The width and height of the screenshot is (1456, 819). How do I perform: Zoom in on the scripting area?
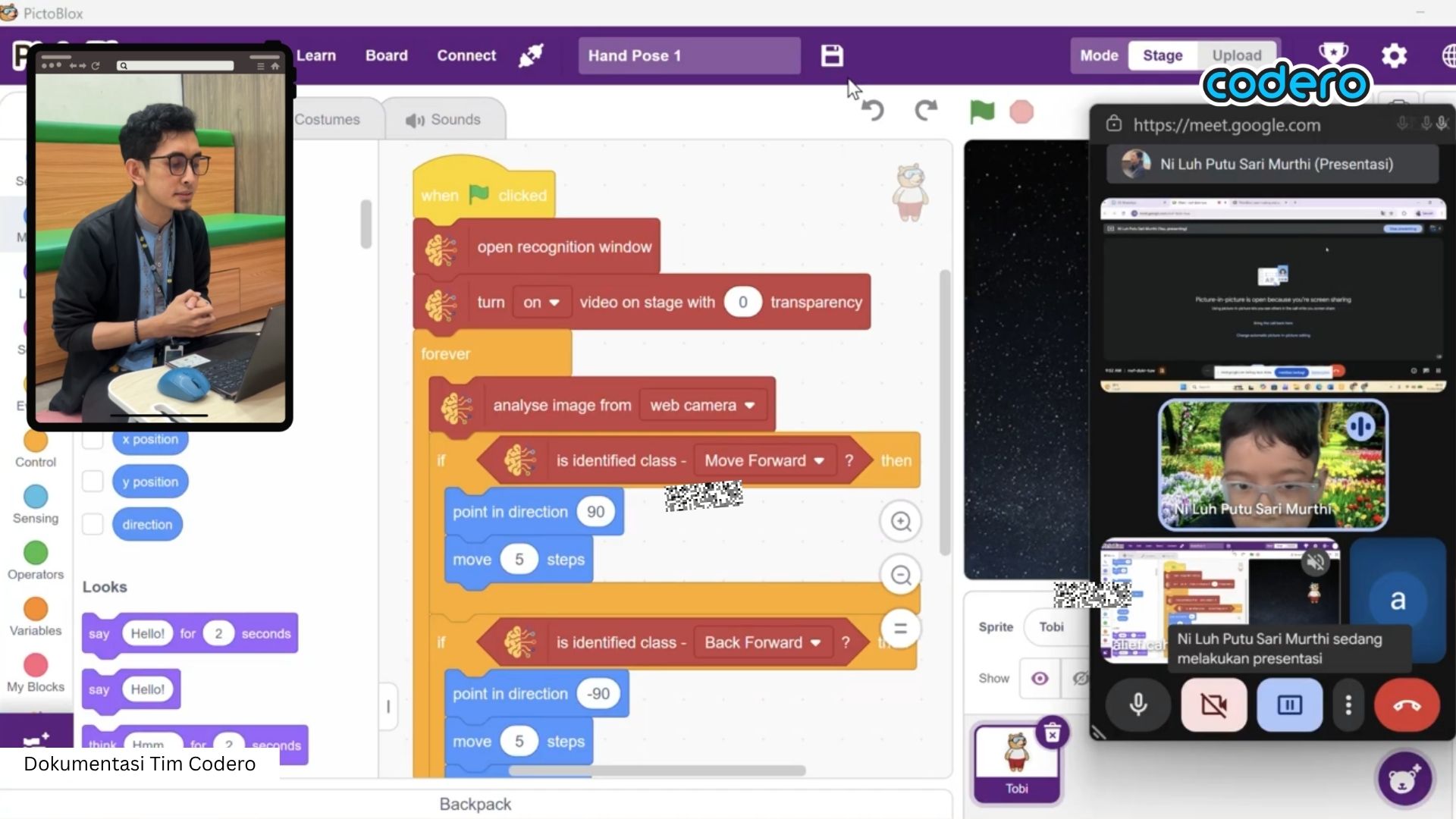(900, 522)
